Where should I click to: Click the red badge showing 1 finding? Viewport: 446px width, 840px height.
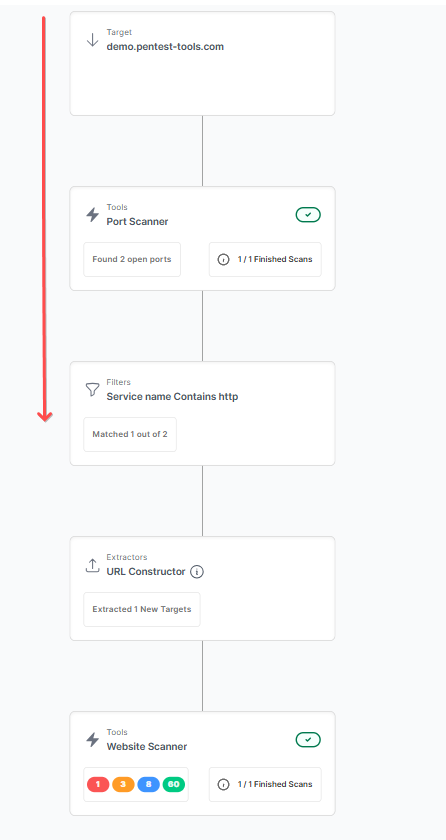tap(98, 784)
